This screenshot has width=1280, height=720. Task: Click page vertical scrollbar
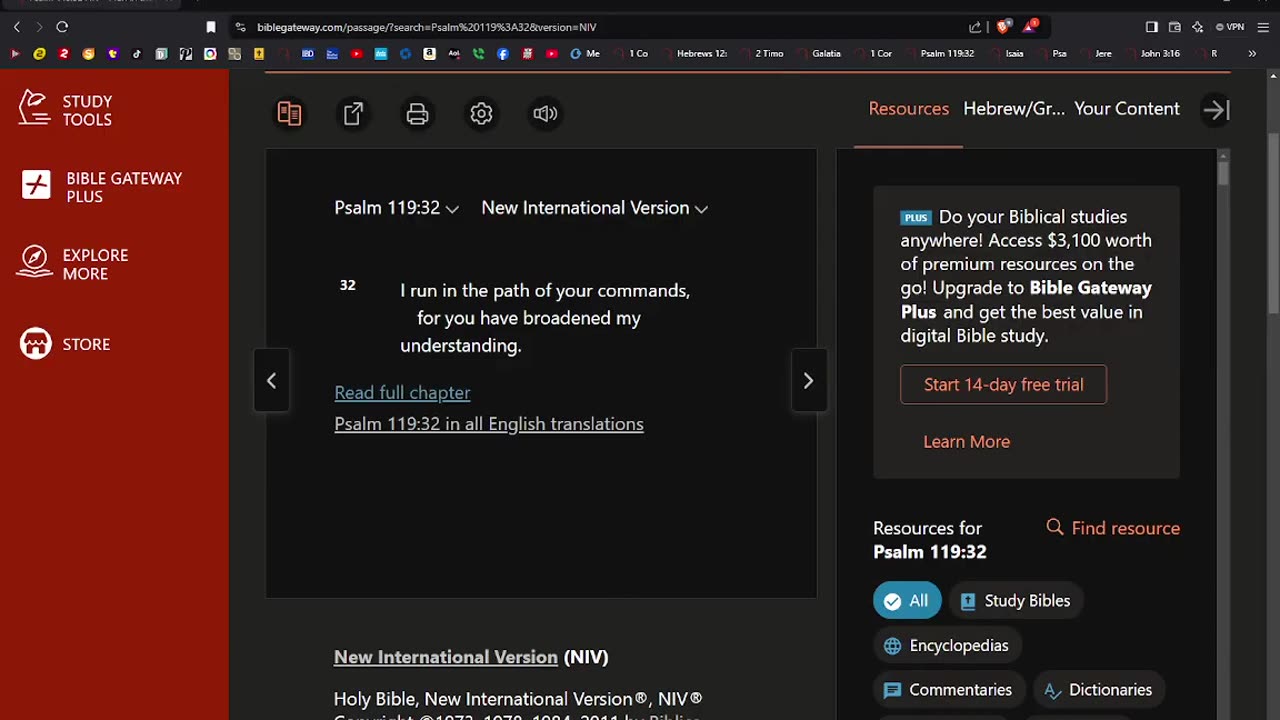point(1273,225)
